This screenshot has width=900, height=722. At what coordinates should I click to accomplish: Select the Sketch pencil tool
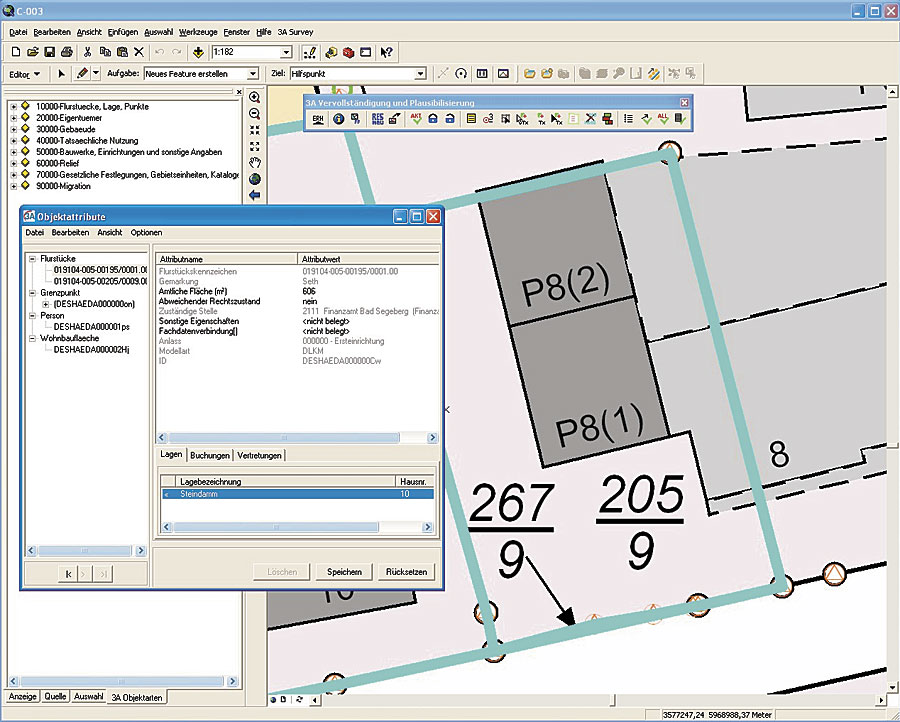click(83, 73)
